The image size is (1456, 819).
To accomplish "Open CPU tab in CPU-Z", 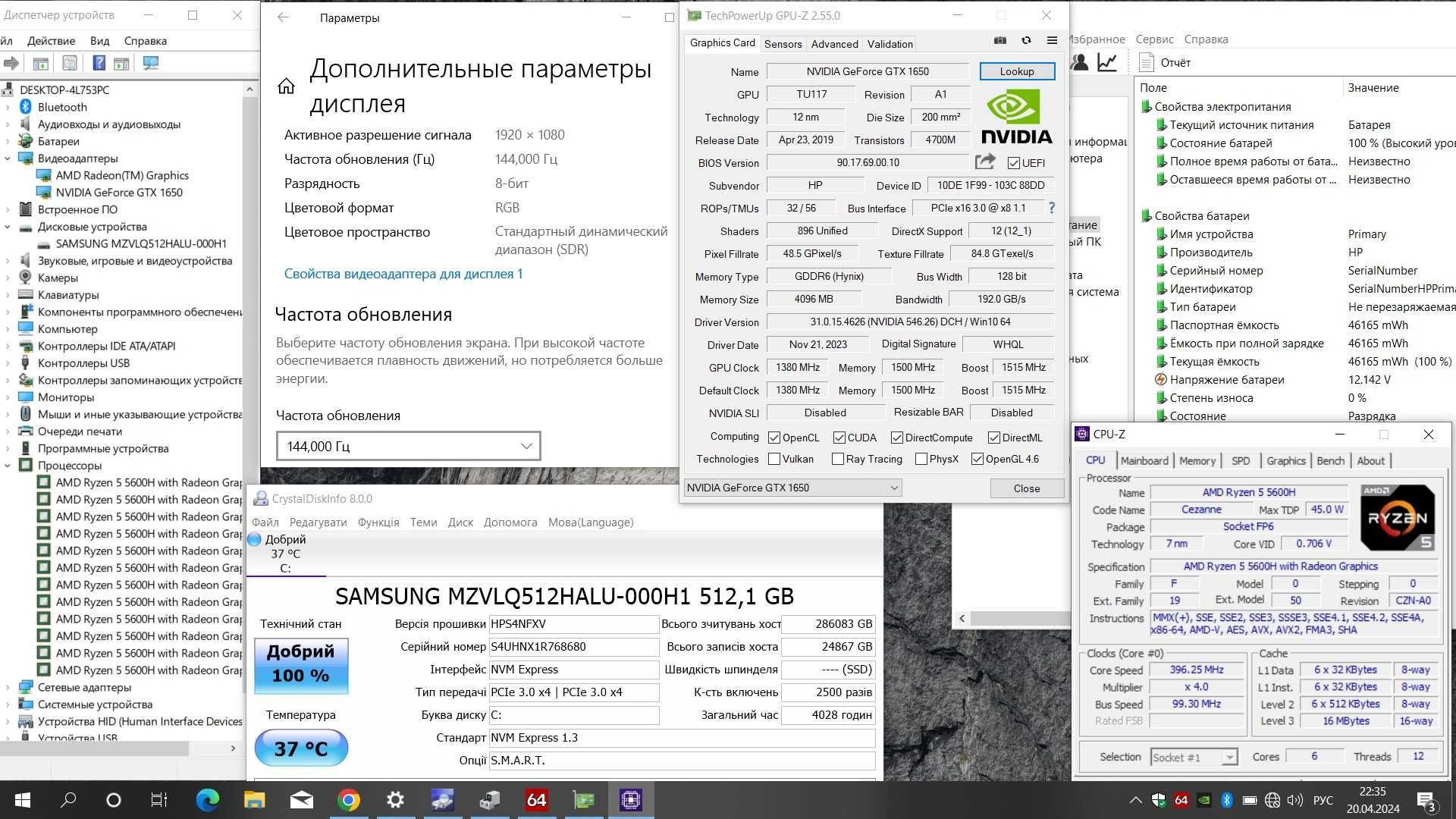I will [x=1096, y=460].
